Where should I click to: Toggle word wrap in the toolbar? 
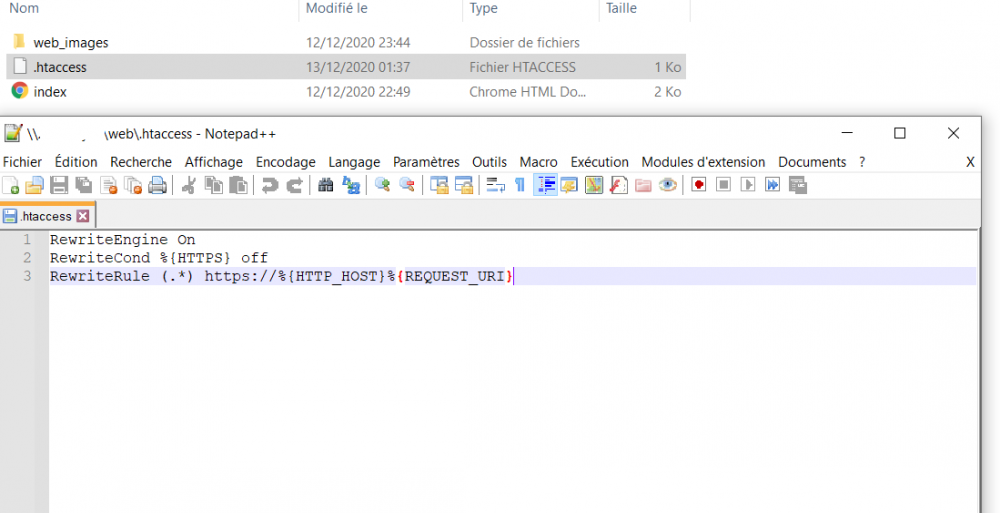(x=496, y=186)
